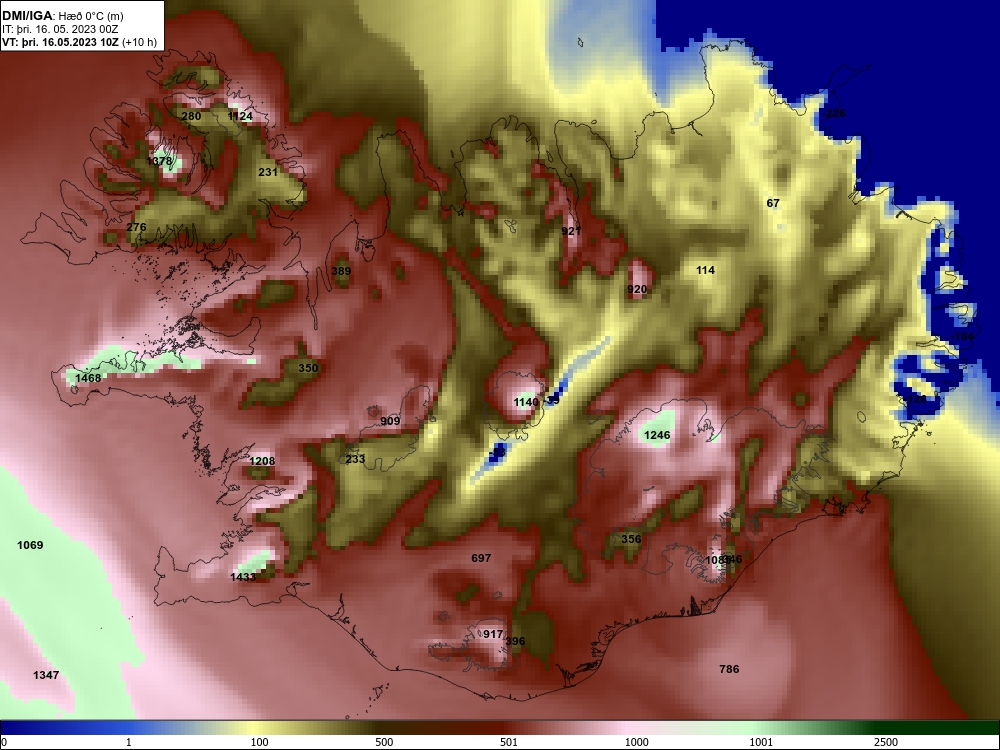The height and width of the screenshot is (750, 1000).
Task: Click the VT 16.05.2023 10Z (+10 h) line
Action: click(79, 43)
